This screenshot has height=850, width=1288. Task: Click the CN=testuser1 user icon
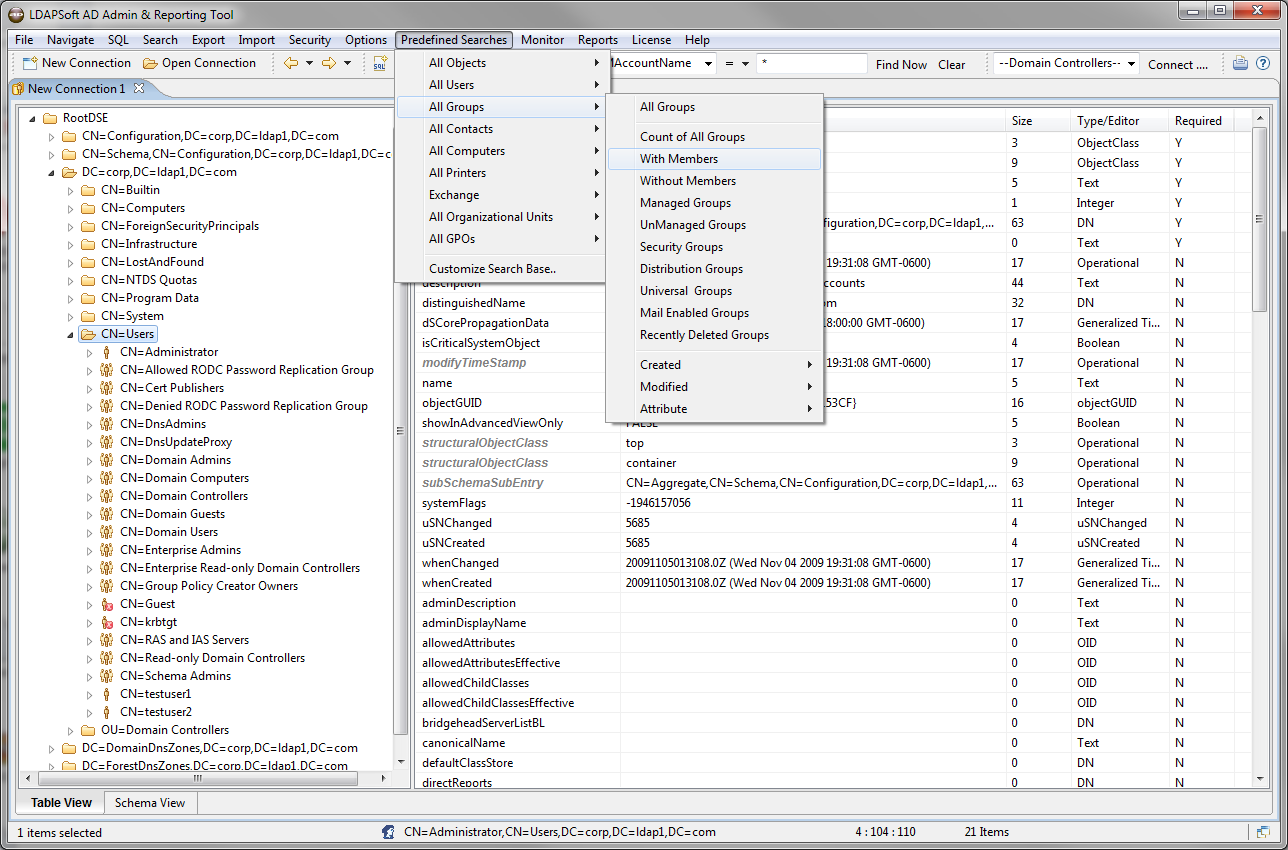click(x=106, y=694)
